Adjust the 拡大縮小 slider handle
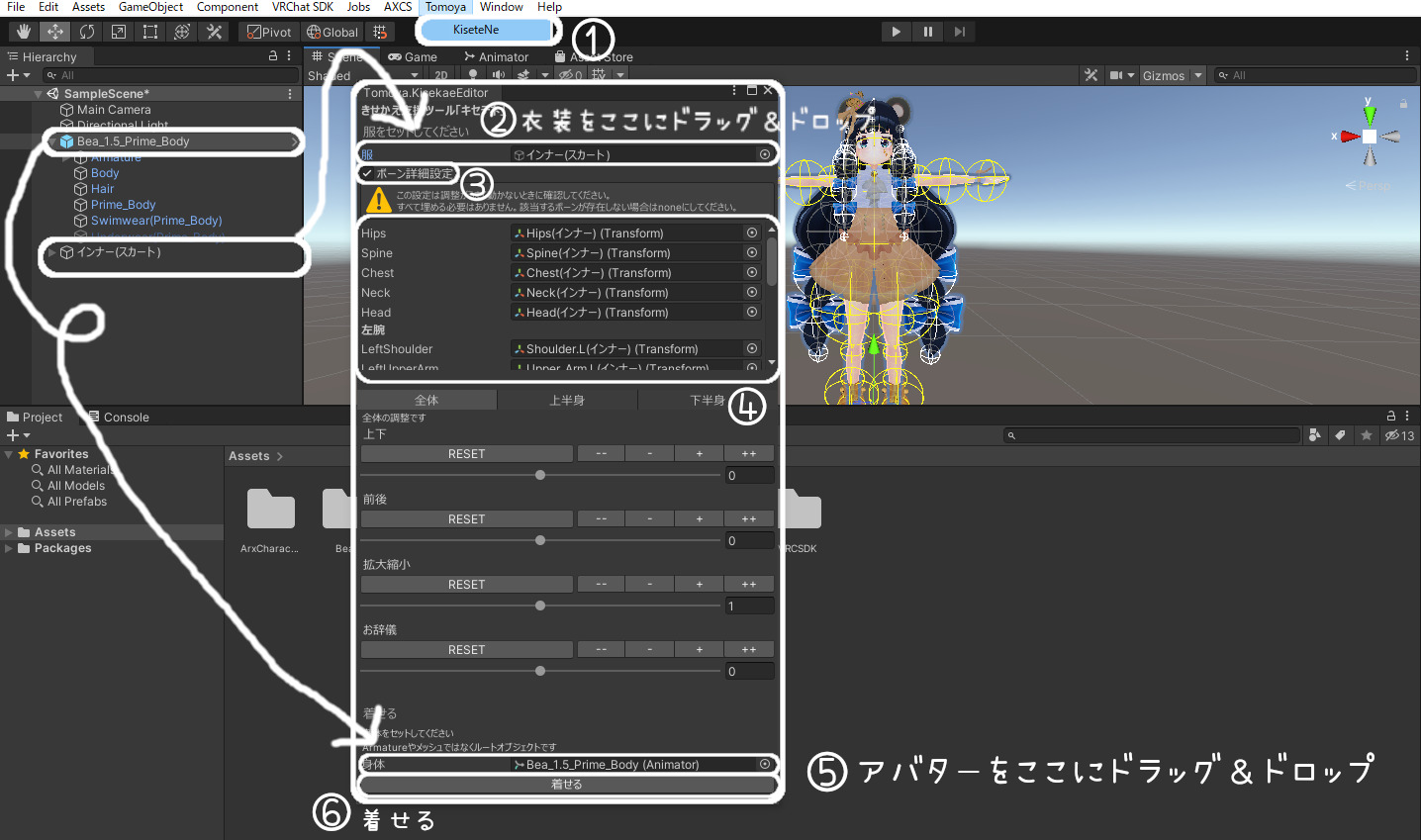The height and width of the screenshot is (840, 1421). coord(540,606)
